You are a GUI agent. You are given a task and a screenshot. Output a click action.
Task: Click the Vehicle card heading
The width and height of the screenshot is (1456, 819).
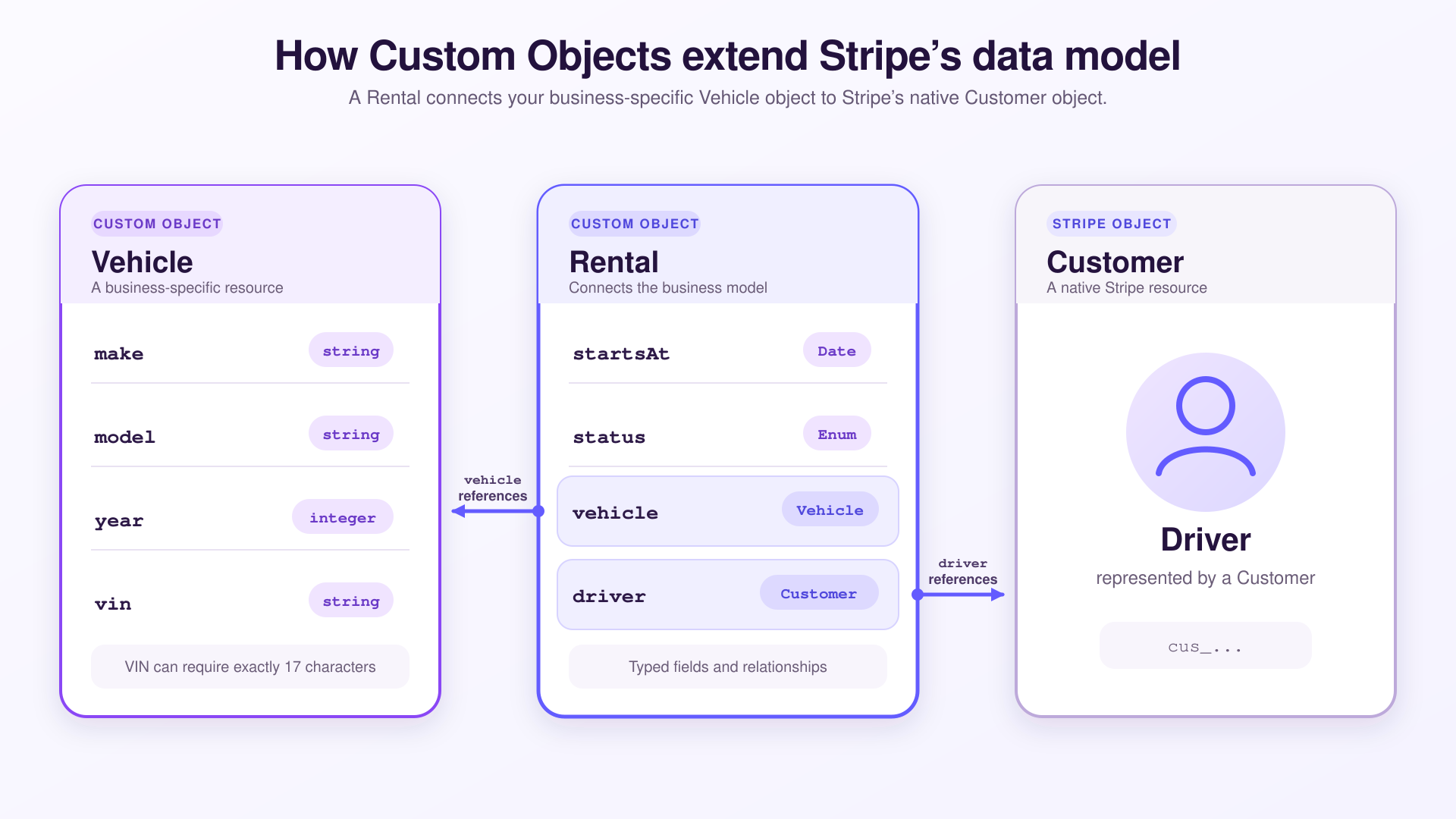[143, 262]
